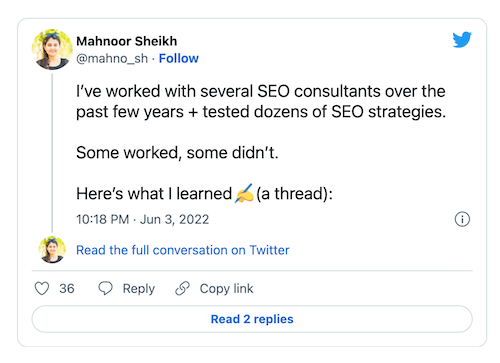Open the 10:18 PM · Jun 3, 2022 timestamp
The width and height of the screenshot is (500, 363).
click(143, 219)
